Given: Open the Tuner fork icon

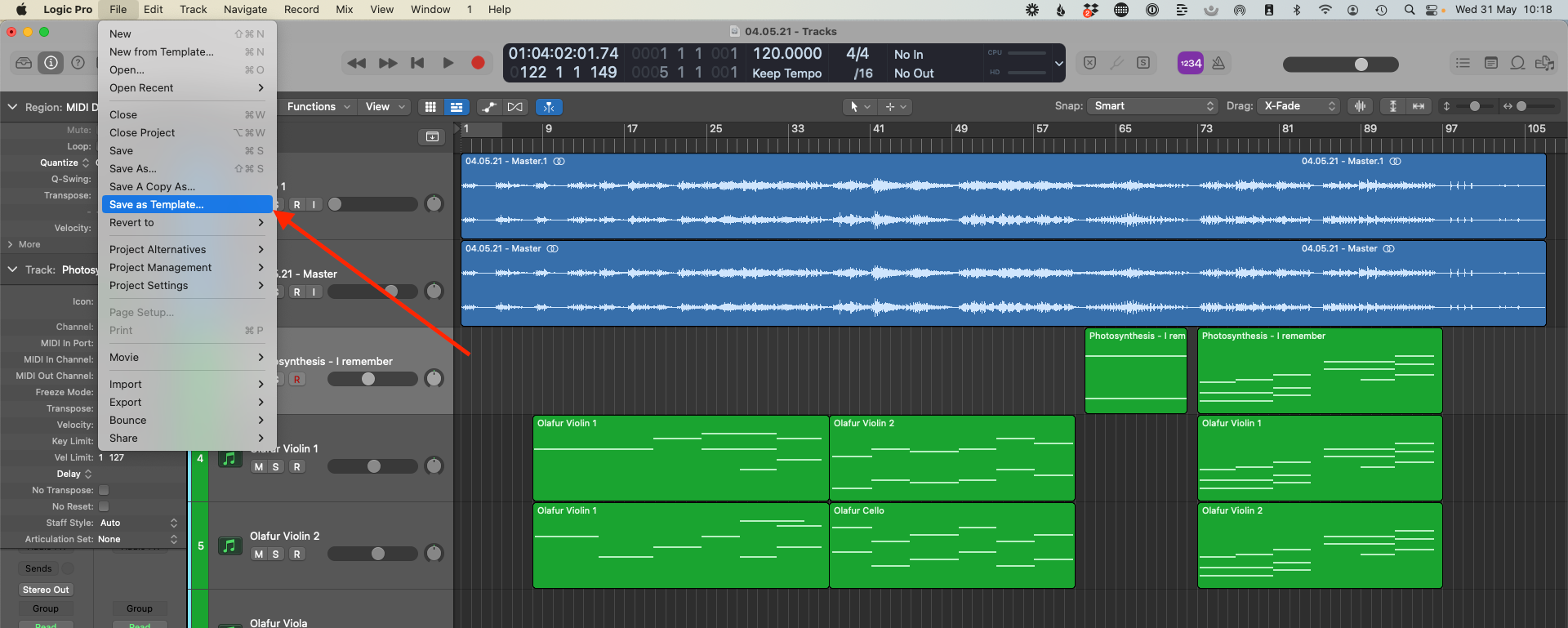Looking at the screenshot, I should [1116, 63].
